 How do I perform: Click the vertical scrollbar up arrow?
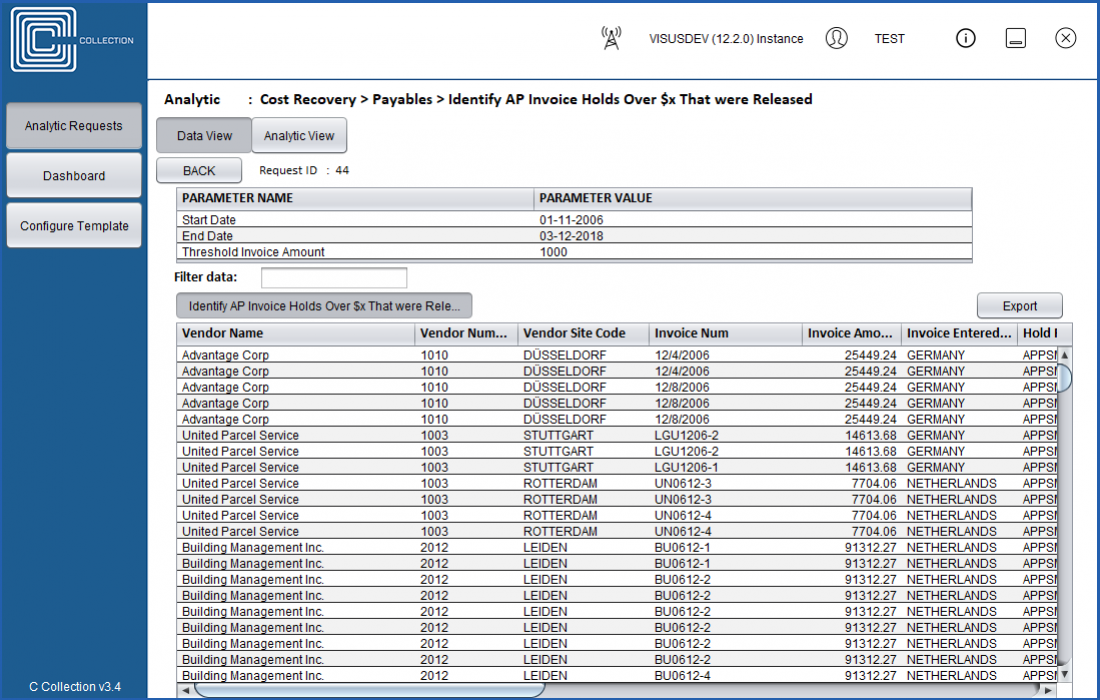click(1064, 355)
